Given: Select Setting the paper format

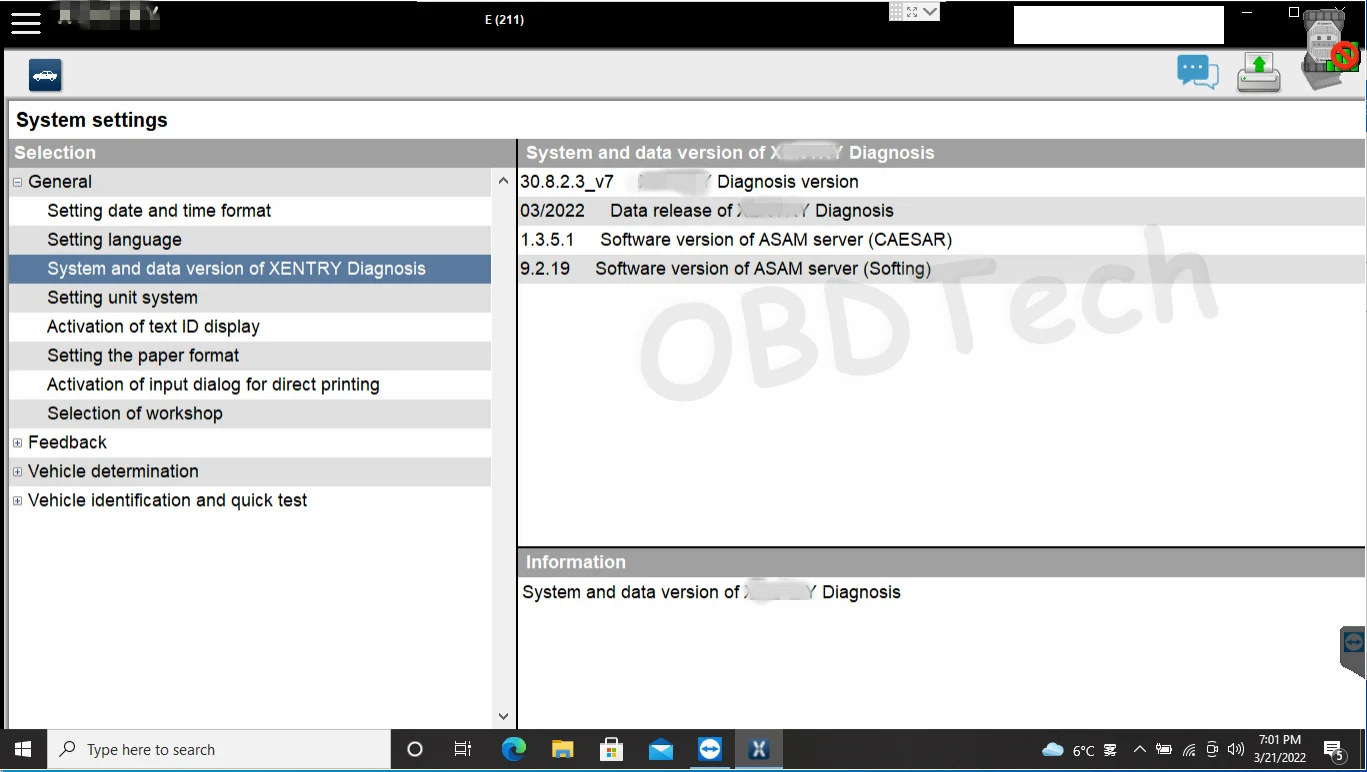Looking at the screenshot, I should (x=250, y=356).
